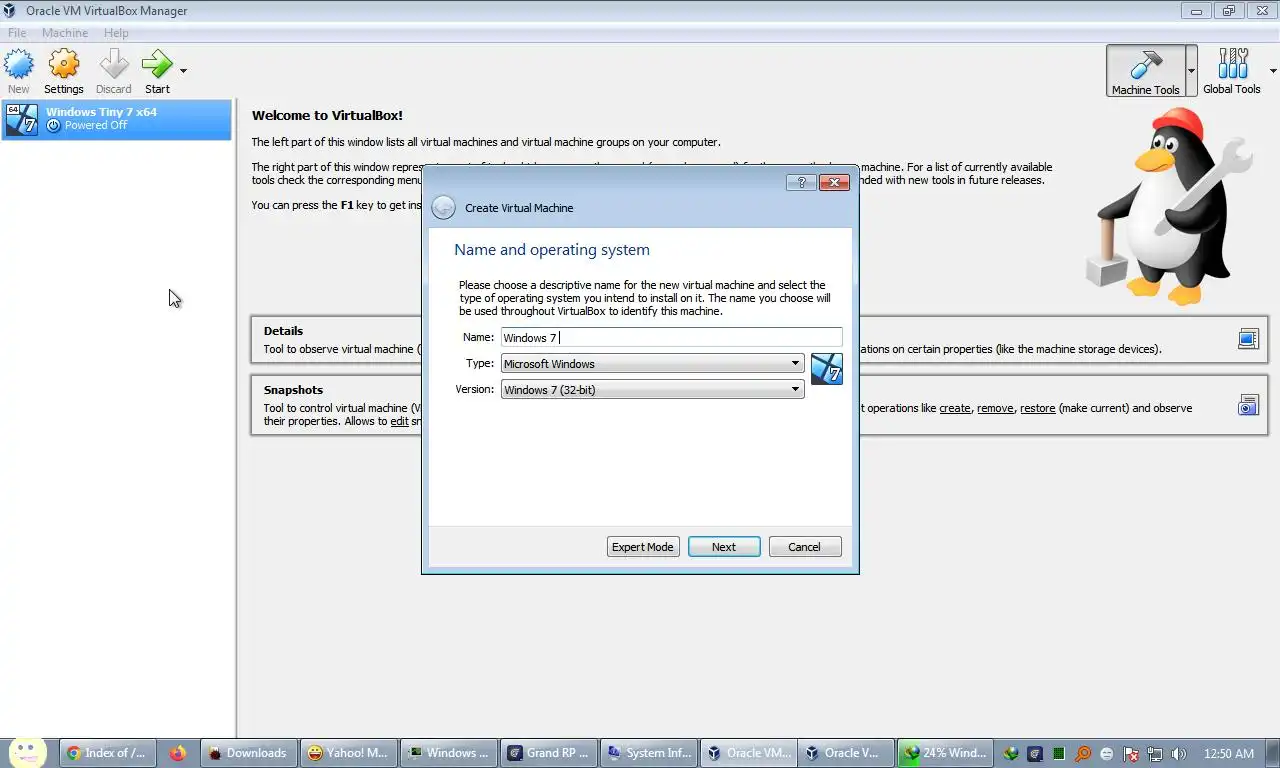
Task: Open the Help menu
Action: click(x=116, y=33)
